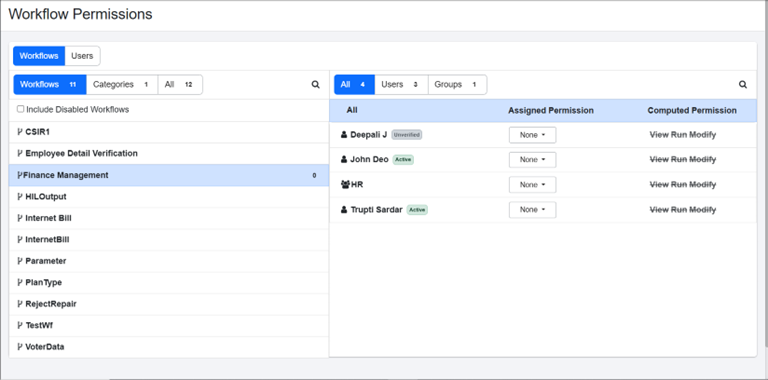This screenshot has width=768, height=380.
Task: Click the workflow icon next to HILOutput
Action: pyautogui.click(x=20, y=196)
